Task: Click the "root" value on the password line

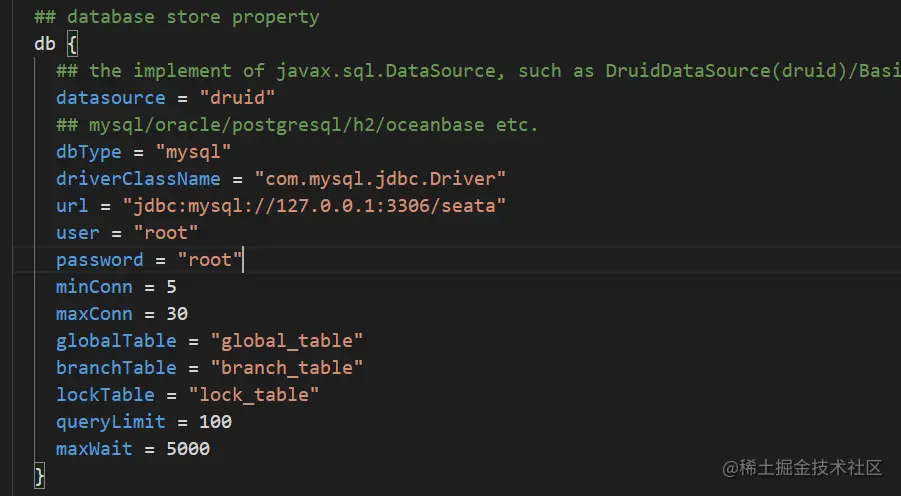Action: click(x=210, y=260)
